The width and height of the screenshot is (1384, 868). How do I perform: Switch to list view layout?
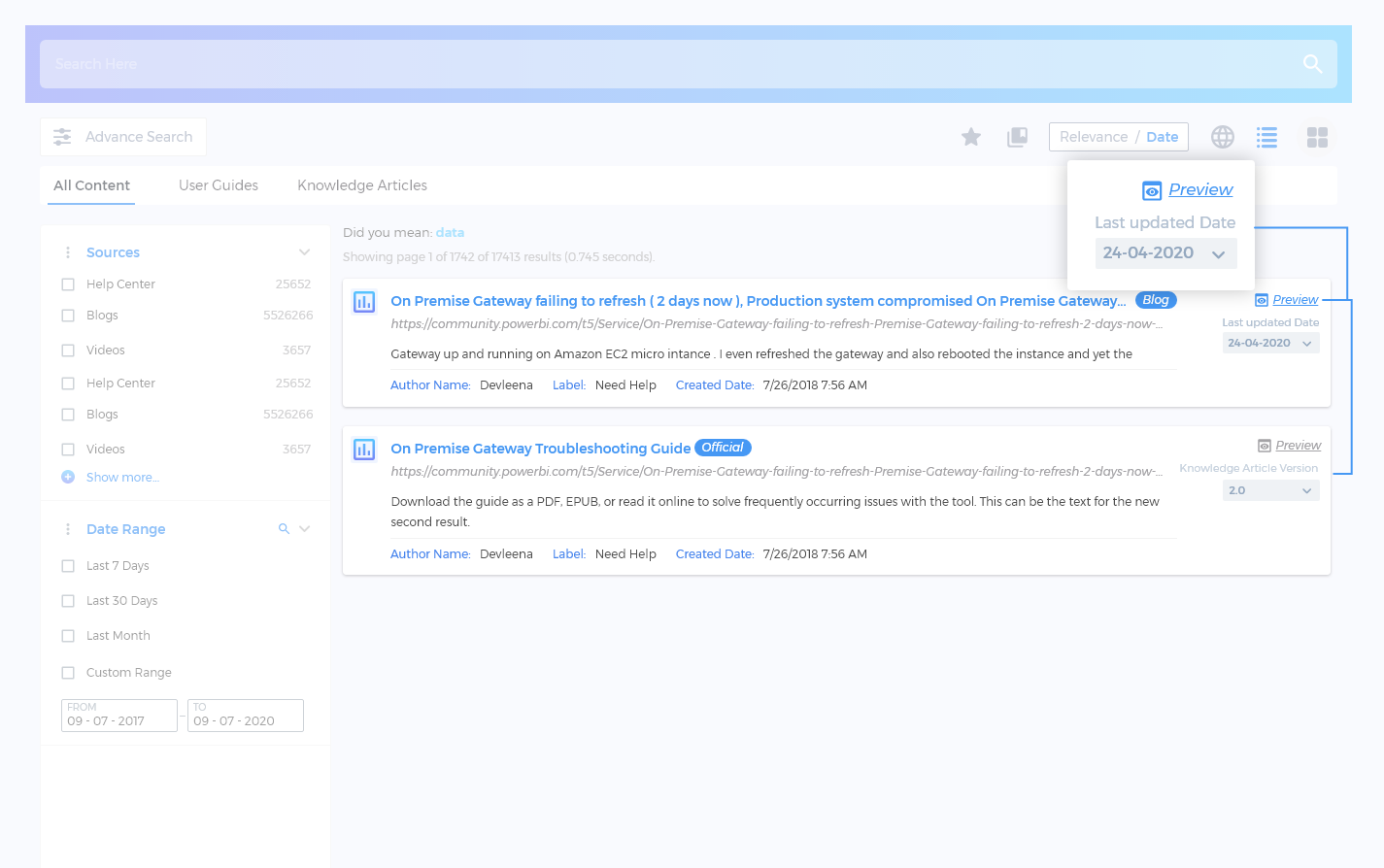(x=1266, y=137)
